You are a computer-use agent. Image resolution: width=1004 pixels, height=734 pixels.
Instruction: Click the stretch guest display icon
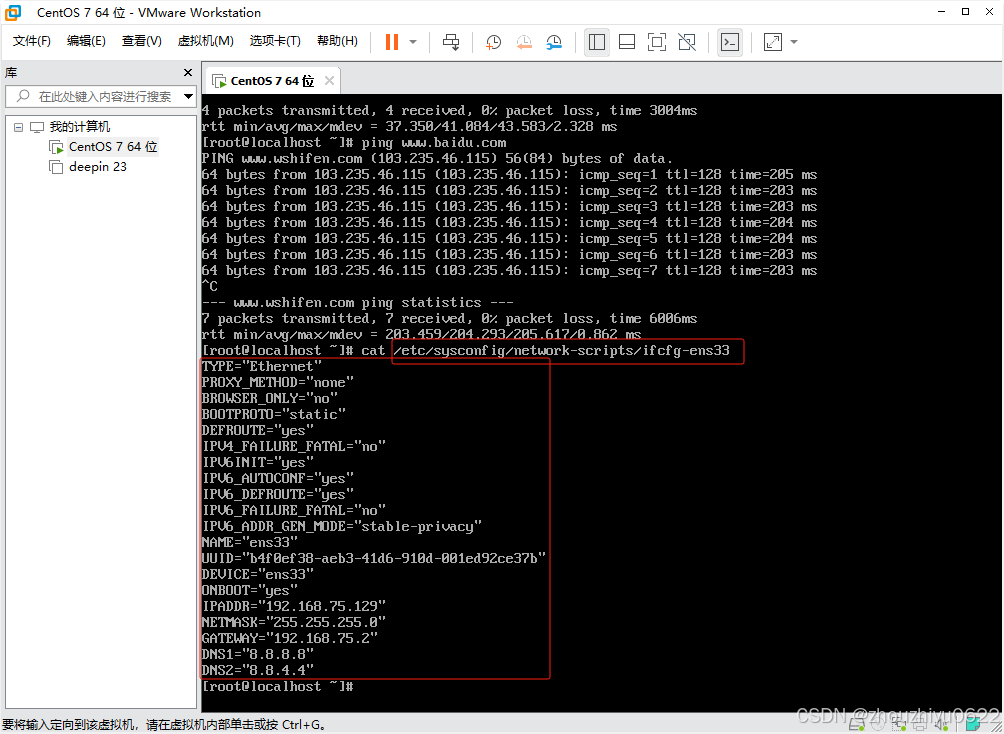click(773, 42)
